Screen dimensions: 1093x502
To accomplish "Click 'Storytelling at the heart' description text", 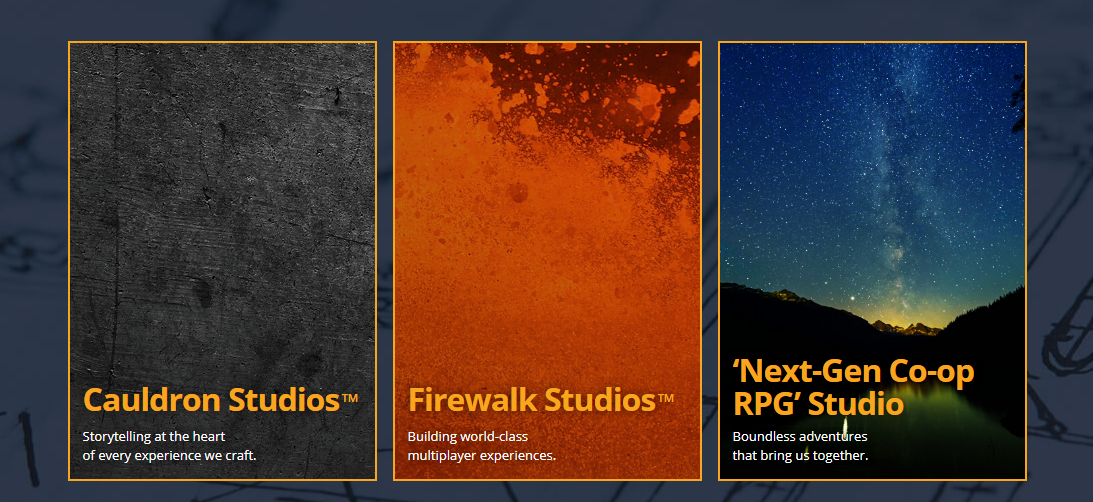I will pos(169,446).
